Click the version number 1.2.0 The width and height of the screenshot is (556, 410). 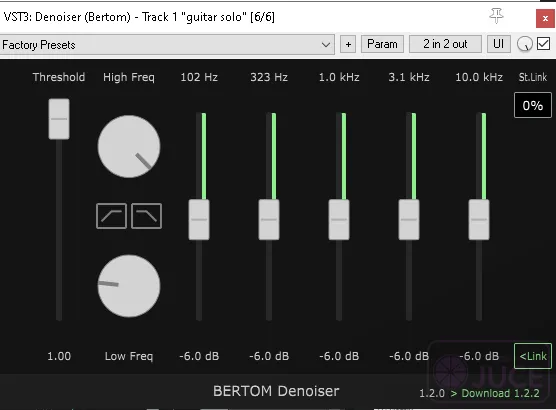[x=432, y=393]
